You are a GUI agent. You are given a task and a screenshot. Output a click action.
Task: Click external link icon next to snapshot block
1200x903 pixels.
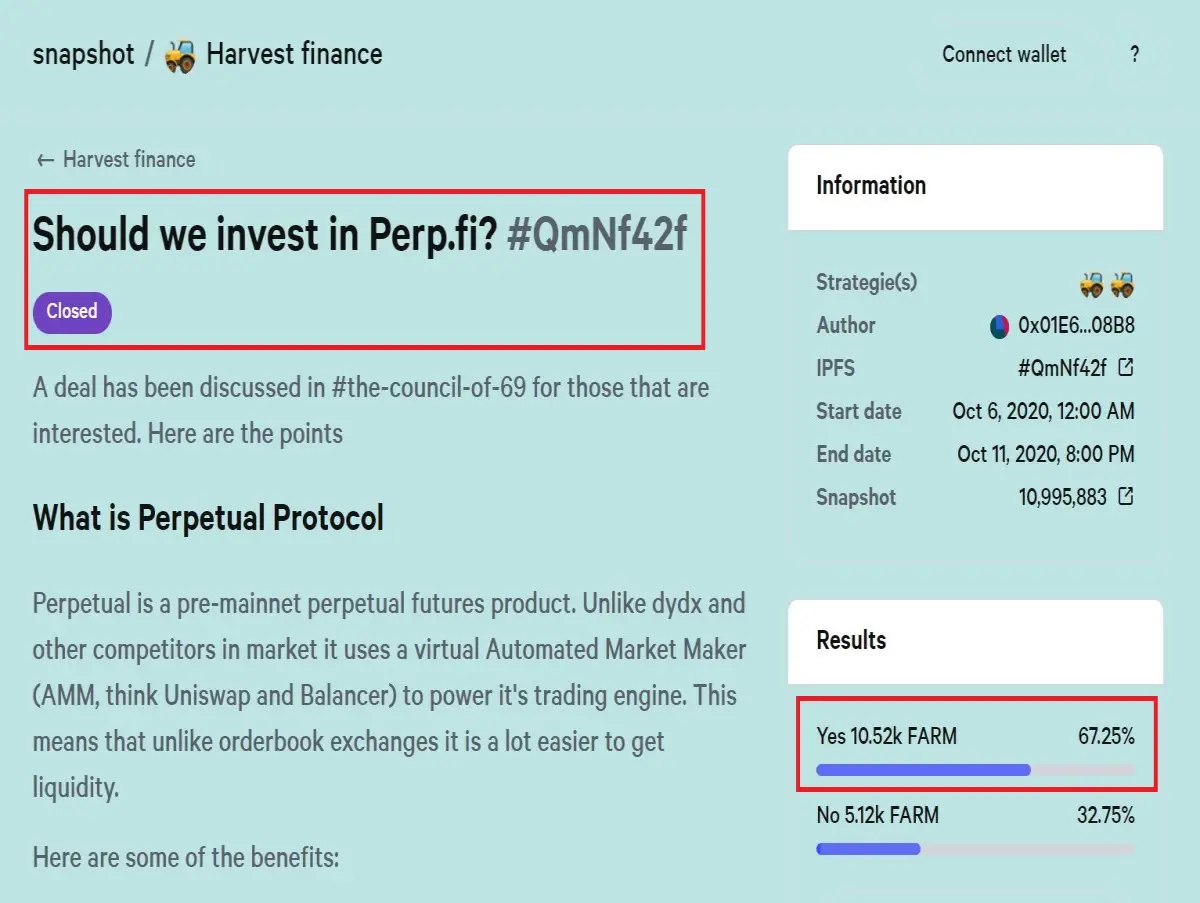pyautogui.click(x=1126, y=496)
